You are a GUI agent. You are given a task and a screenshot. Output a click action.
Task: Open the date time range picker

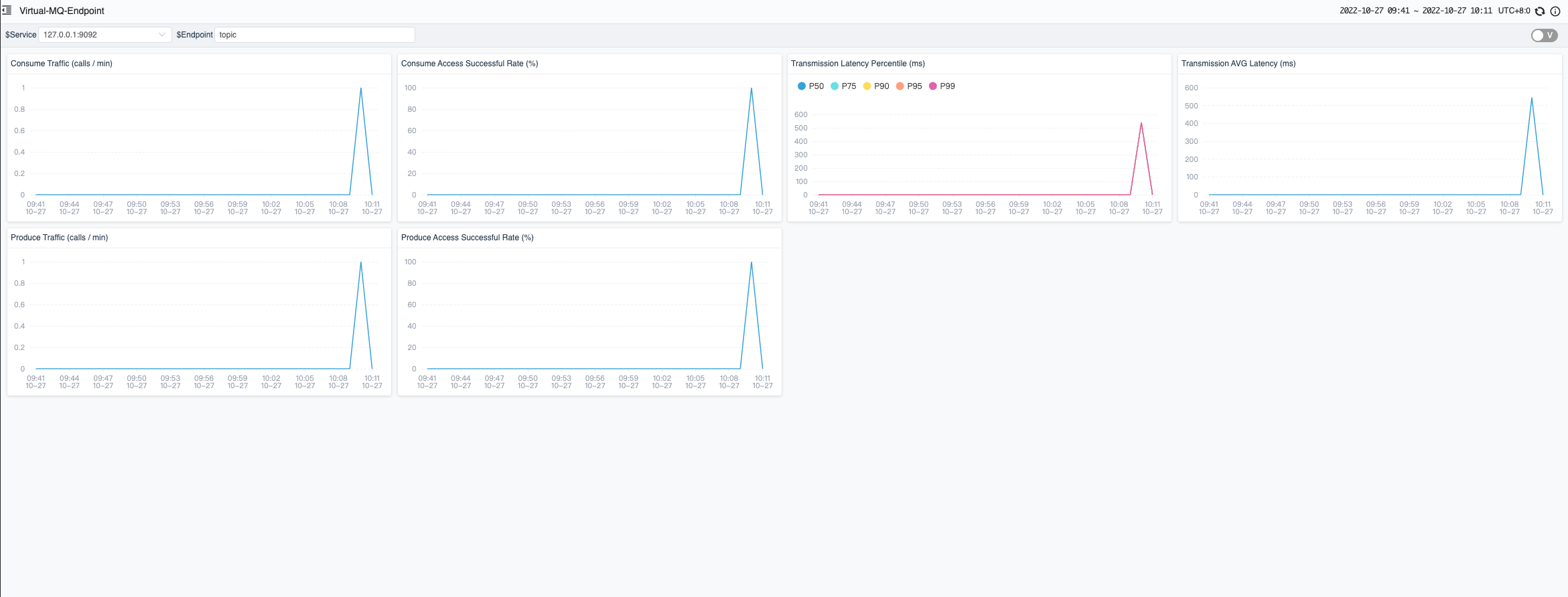click(1416, 11)
